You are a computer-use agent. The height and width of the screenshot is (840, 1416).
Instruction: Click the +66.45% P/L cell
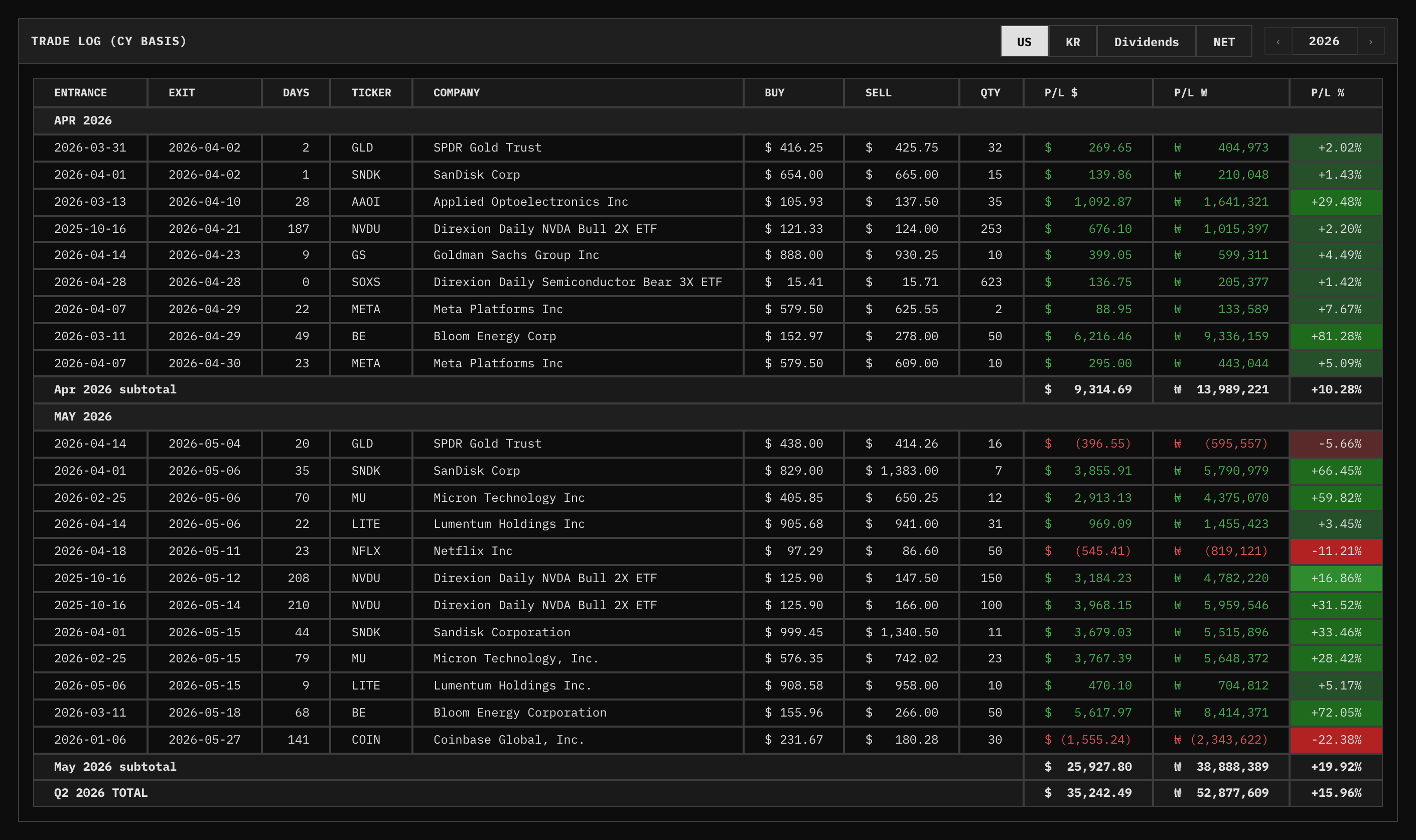(x=1336, y=471)
